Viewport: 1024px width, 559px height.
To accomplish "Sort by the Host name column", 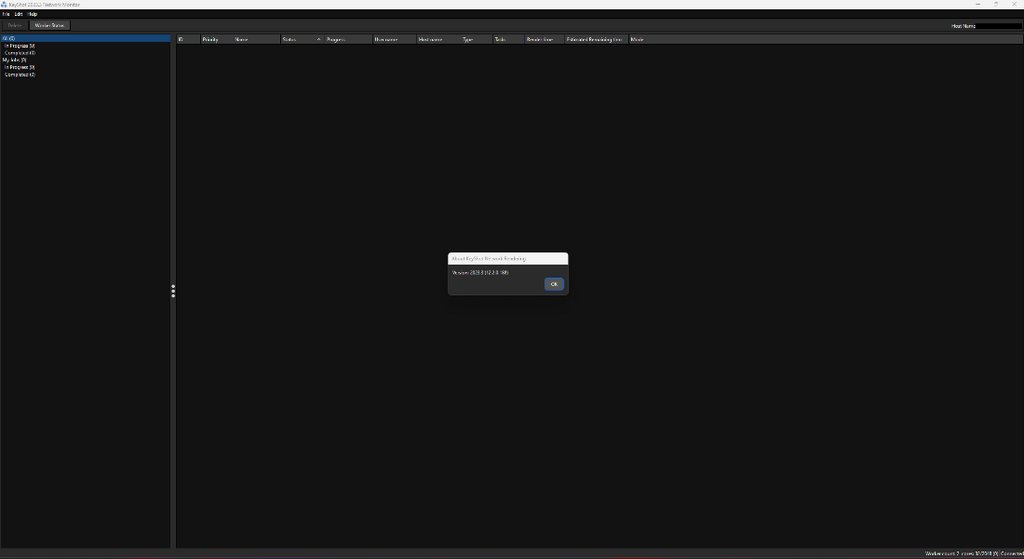I will click(x=438, y=39).
